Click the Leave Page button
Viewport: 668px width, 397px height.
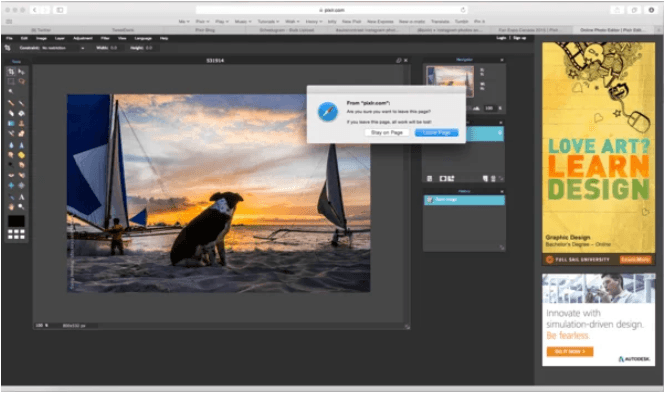point(437,132)
